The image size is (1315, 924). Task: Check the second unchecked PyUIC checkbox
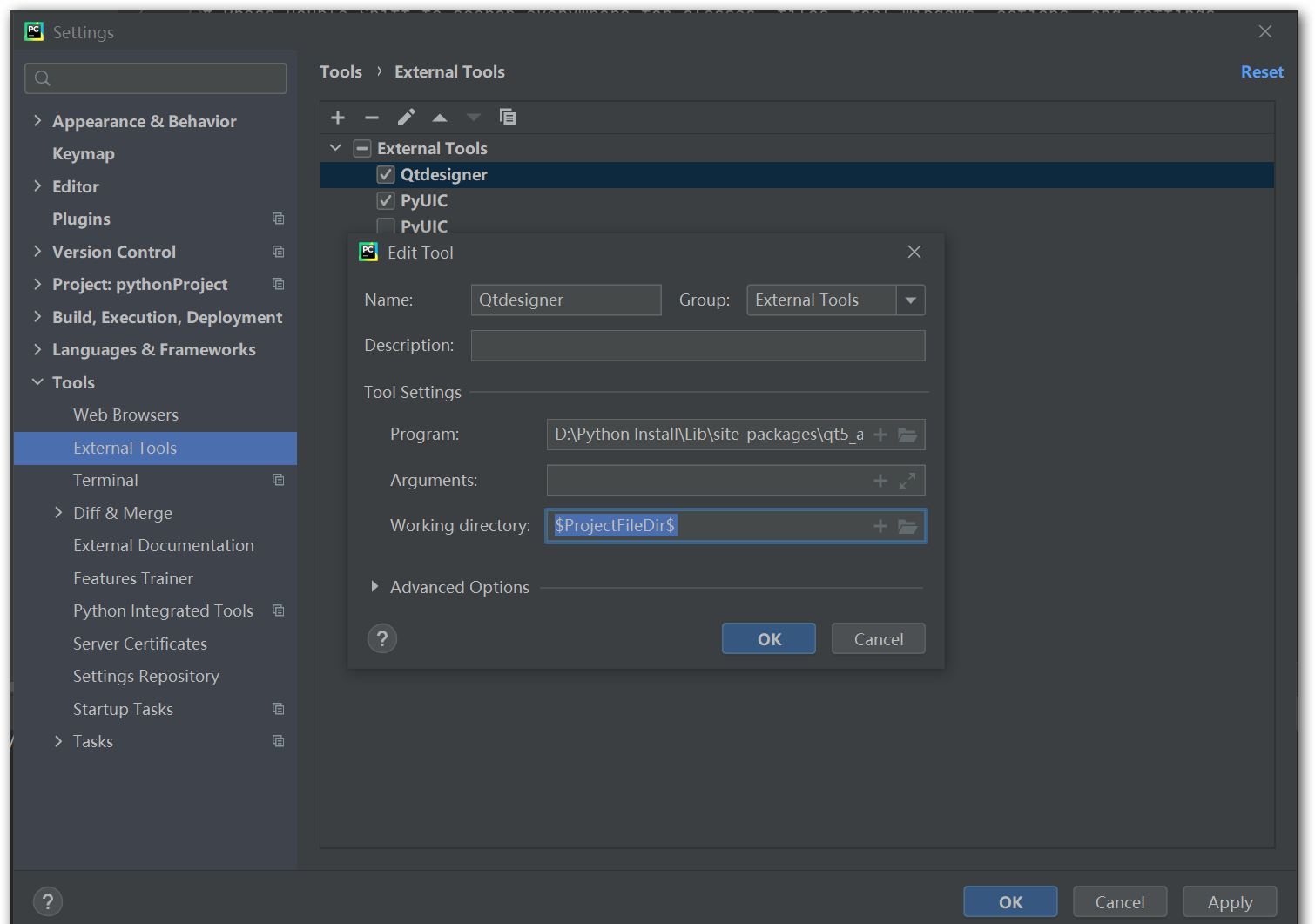[386, 226]
